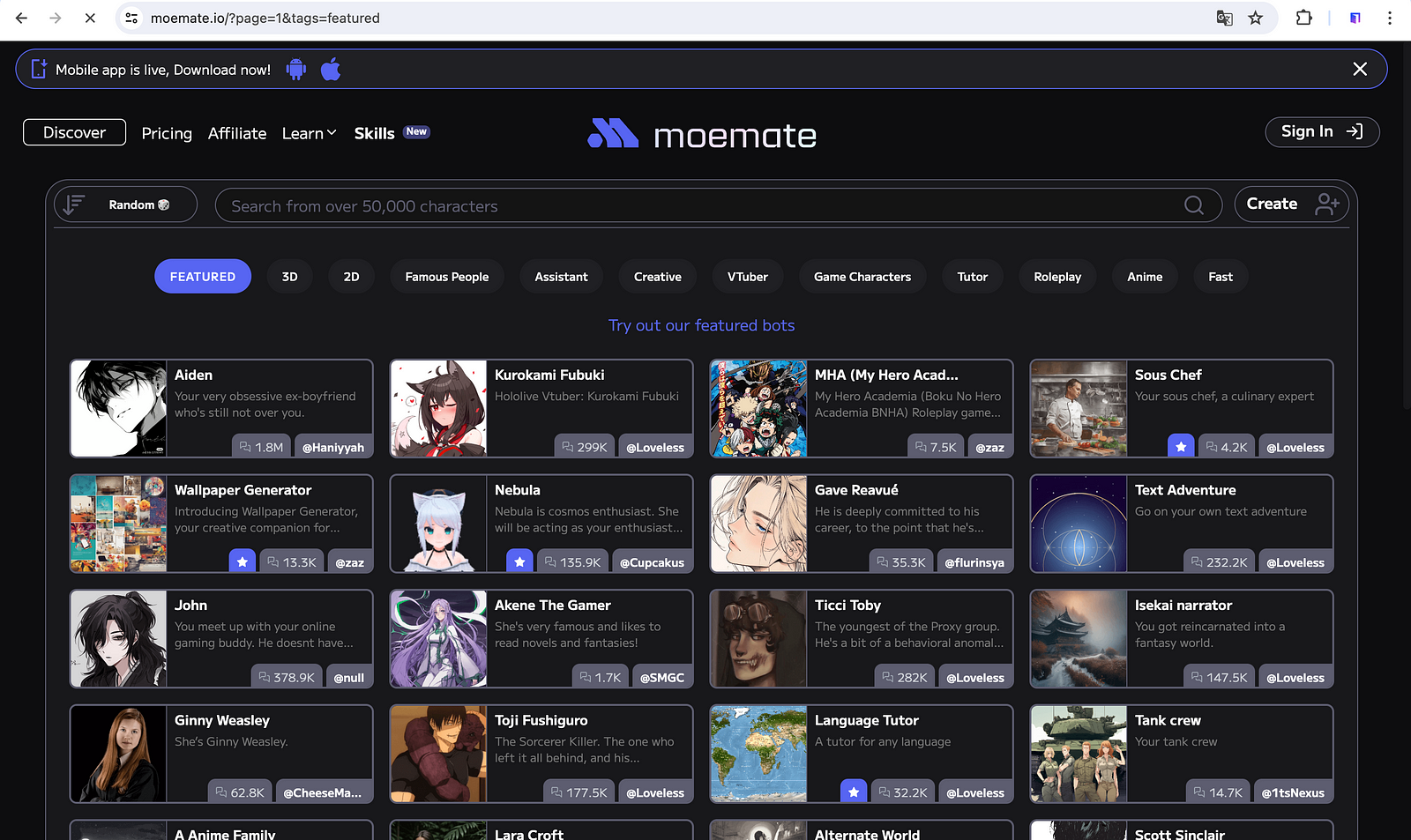
Task: Select the Tutor tag
Action: pos(973,277)
